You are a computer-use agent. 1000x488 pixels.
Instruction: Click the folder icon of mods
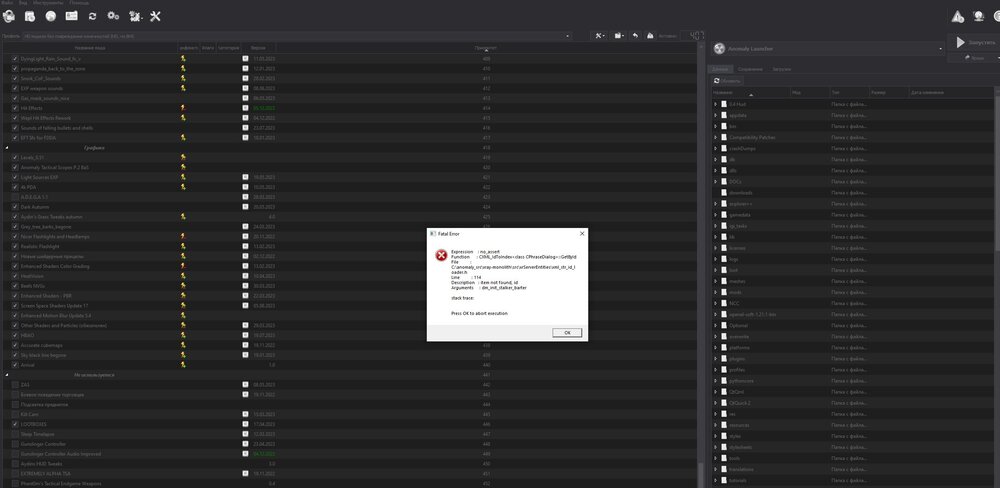coord(724,292)
